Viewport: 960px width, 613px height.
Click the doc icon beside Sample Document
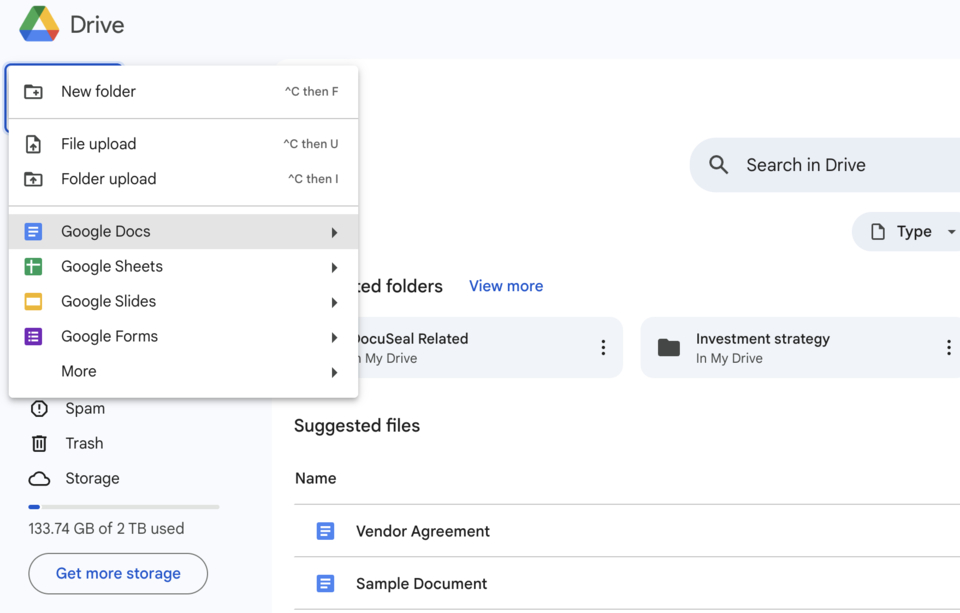[325, 584]
